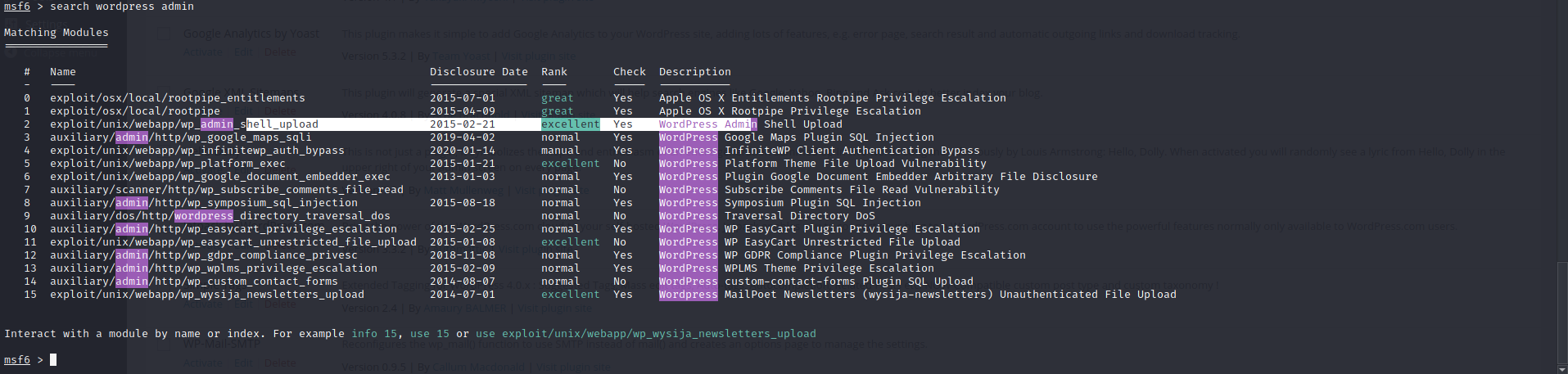Select module name exploit/osx/local/rootpipe in row 1
Screen dimensions: 1568x374
135,111
